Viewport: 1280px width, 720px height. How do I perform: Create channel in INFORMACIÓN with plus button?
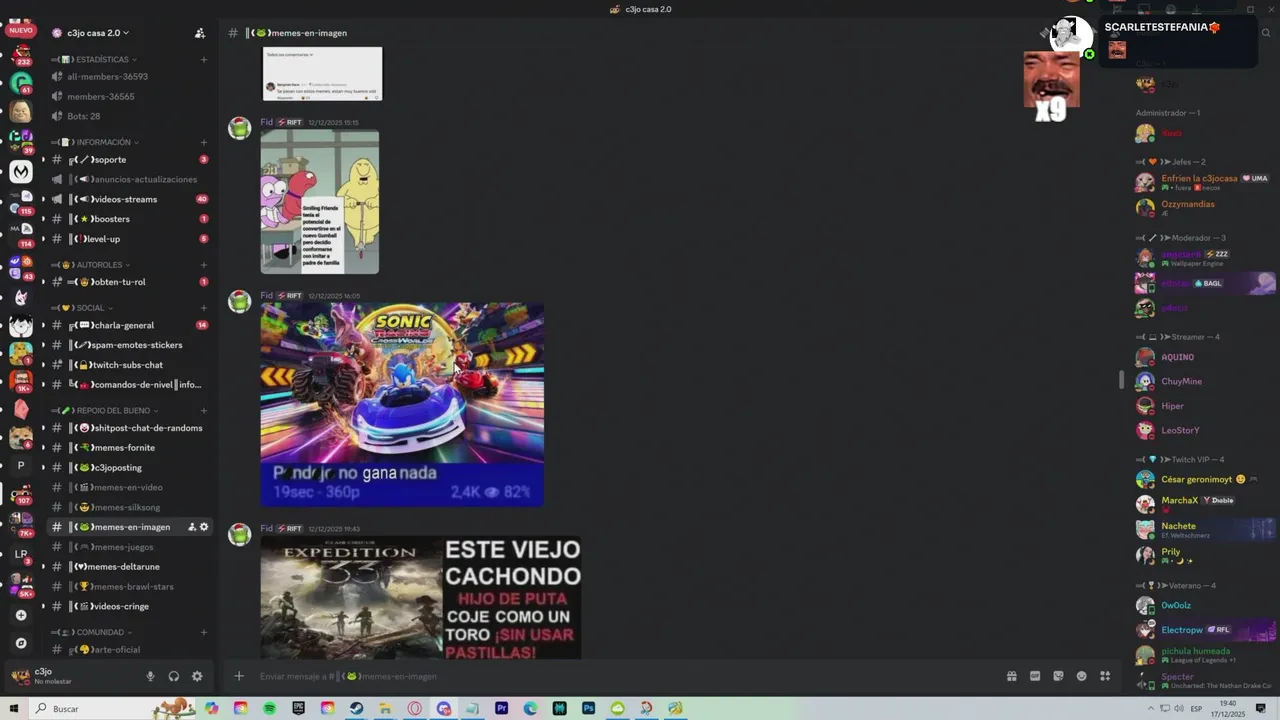pos(204,142)
